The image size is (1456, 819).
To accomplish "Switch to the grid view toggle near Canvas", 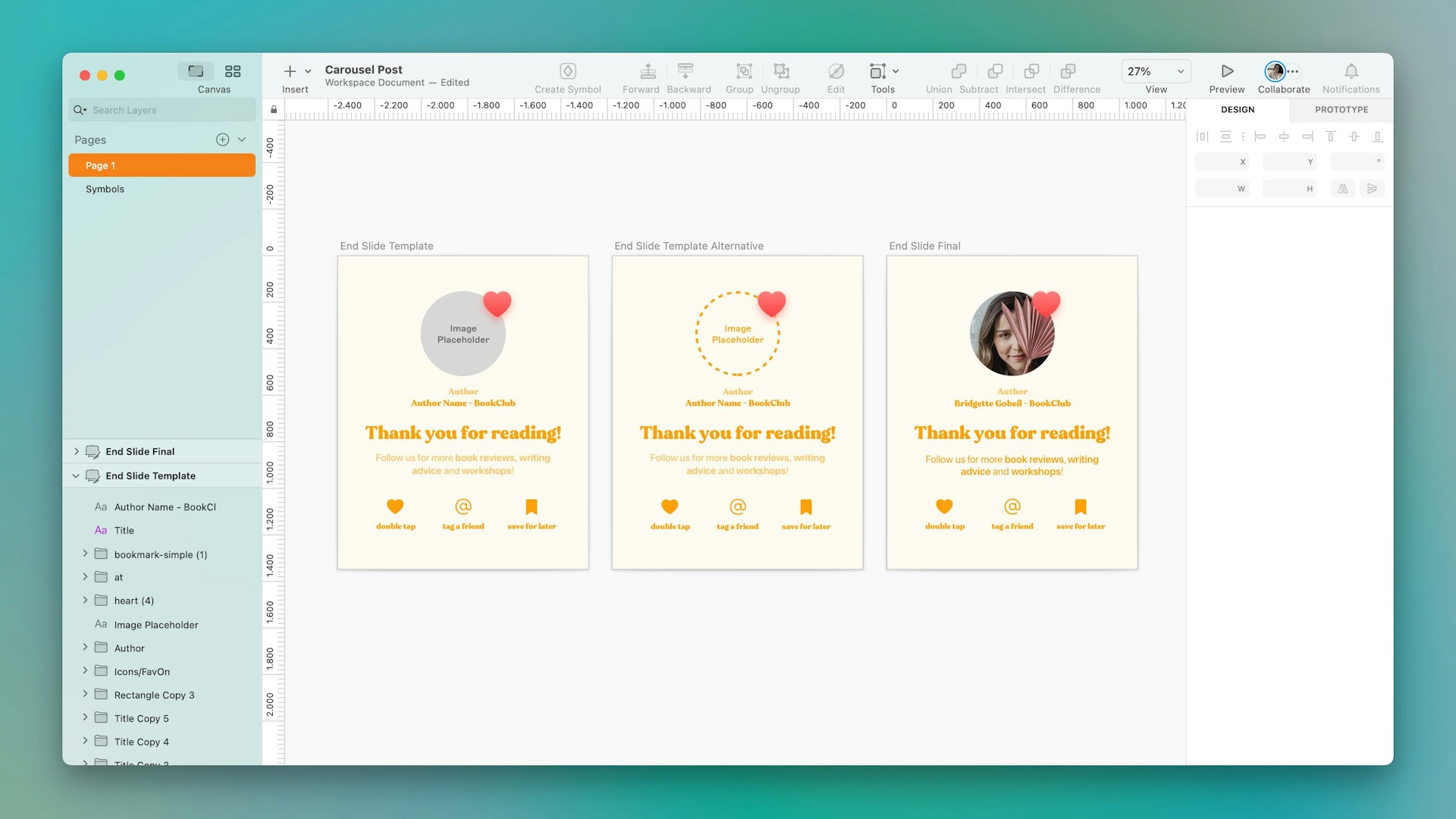I will point(233,71).
